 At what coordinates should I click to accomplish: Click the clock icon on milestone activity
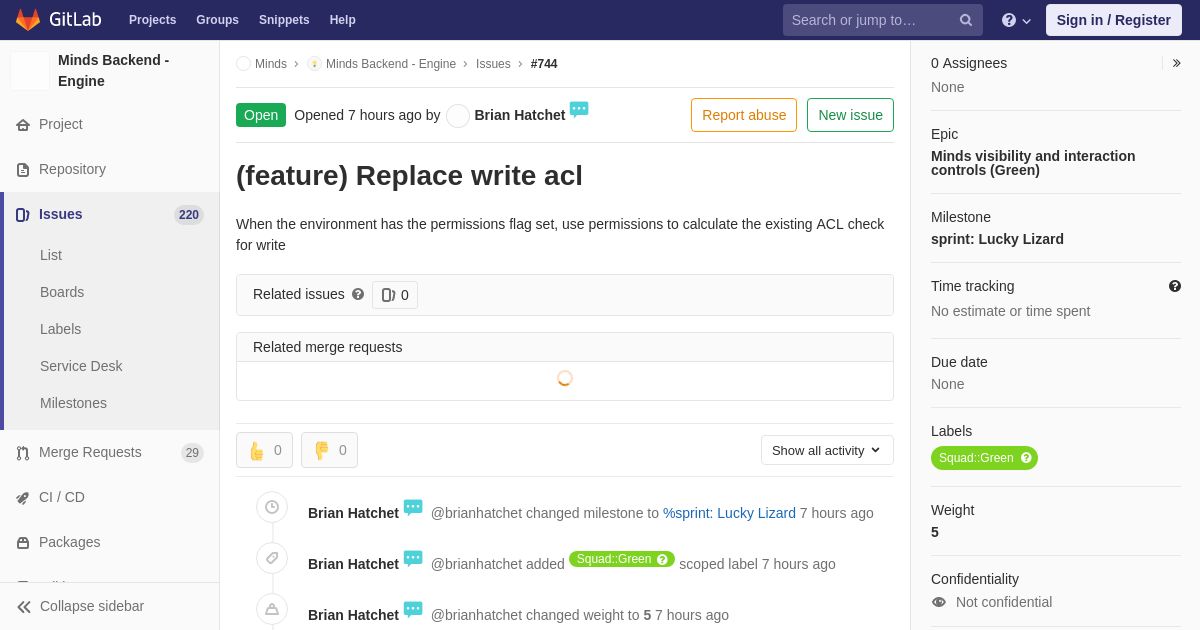[x=272, y=507]
